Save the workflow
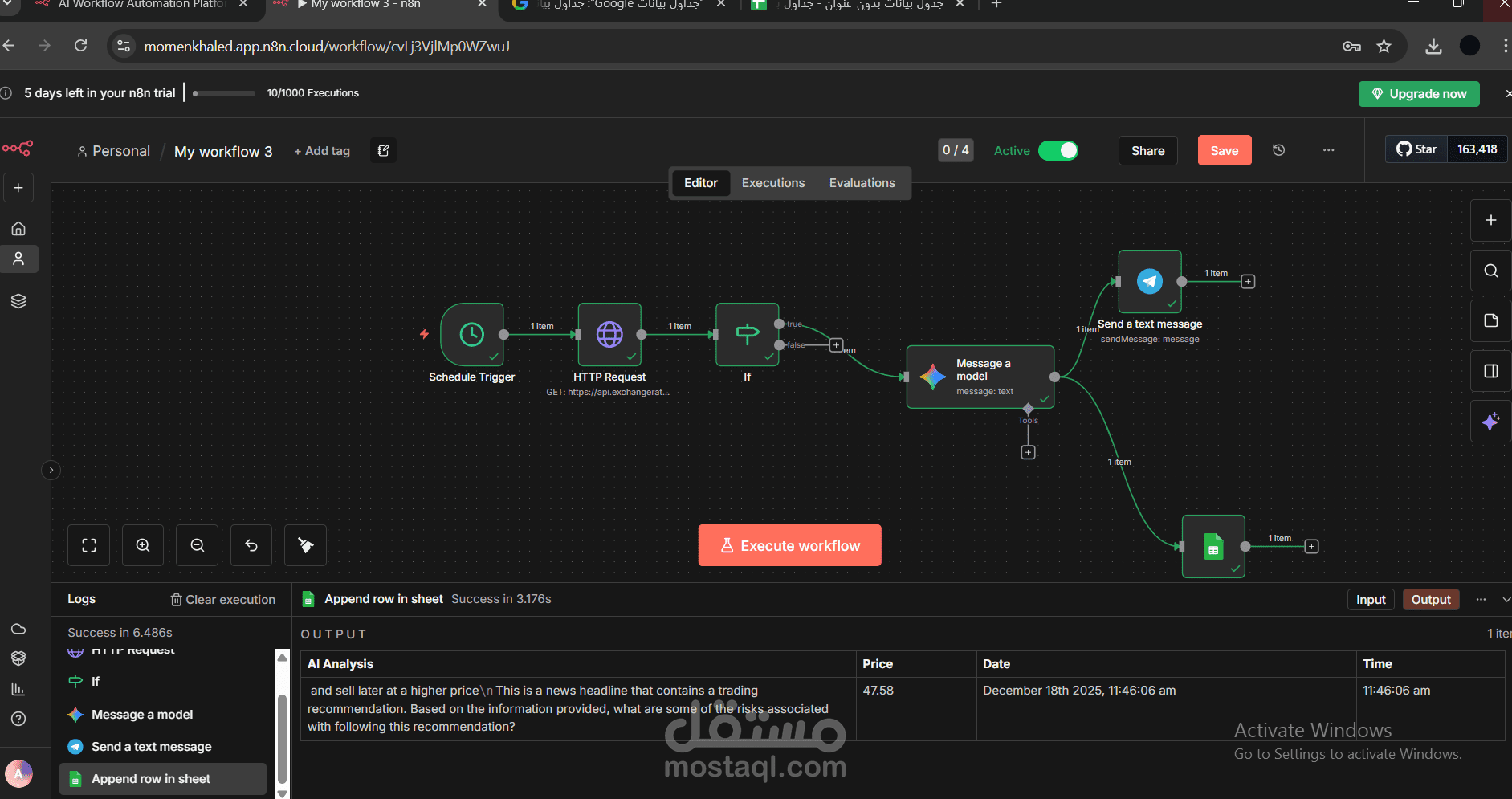This screenshot has width=1512, height=799. click(1225, 150)
